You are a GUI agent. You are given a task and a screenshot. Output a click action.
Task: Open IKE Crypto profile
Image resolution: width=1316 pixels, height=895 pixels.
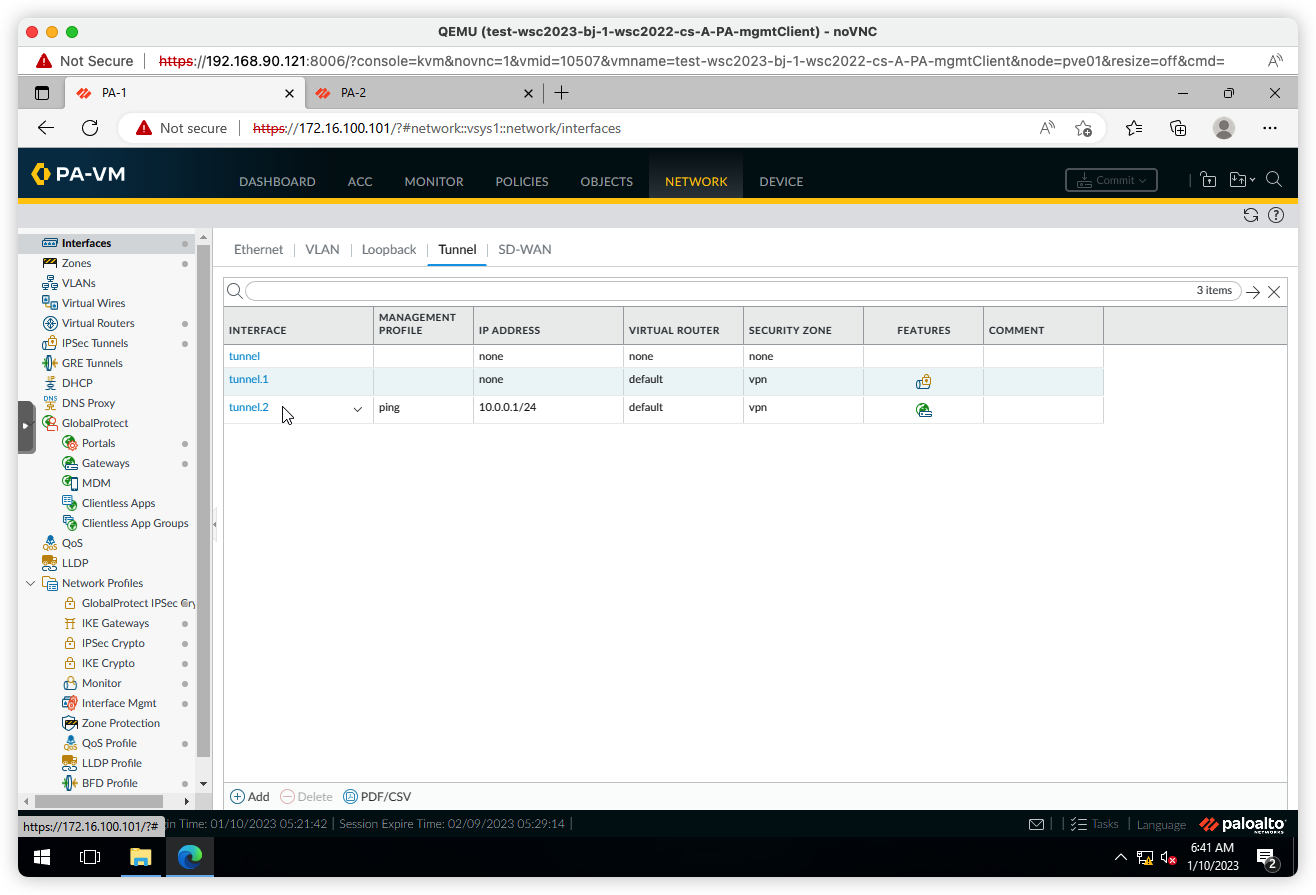(108, 663)
